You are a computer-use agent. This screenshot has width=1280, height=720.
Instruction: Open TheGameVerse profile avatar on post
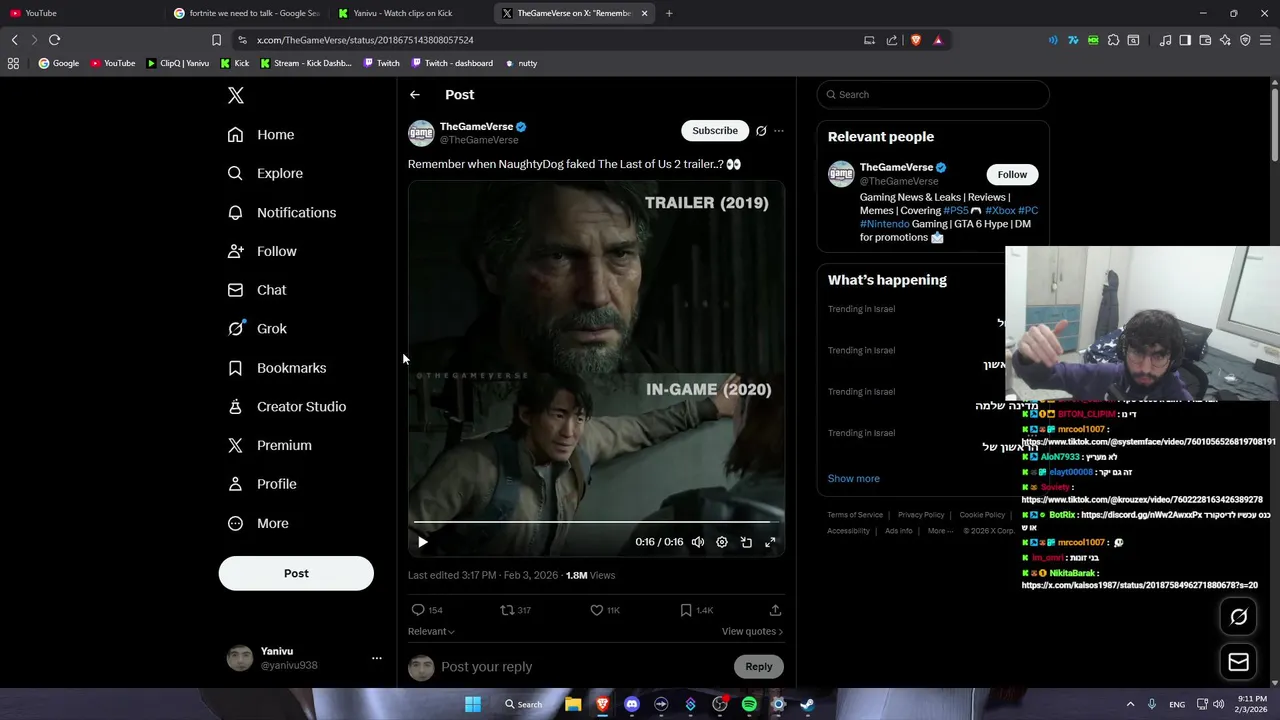pyautogui.click(x=421, y=133)
